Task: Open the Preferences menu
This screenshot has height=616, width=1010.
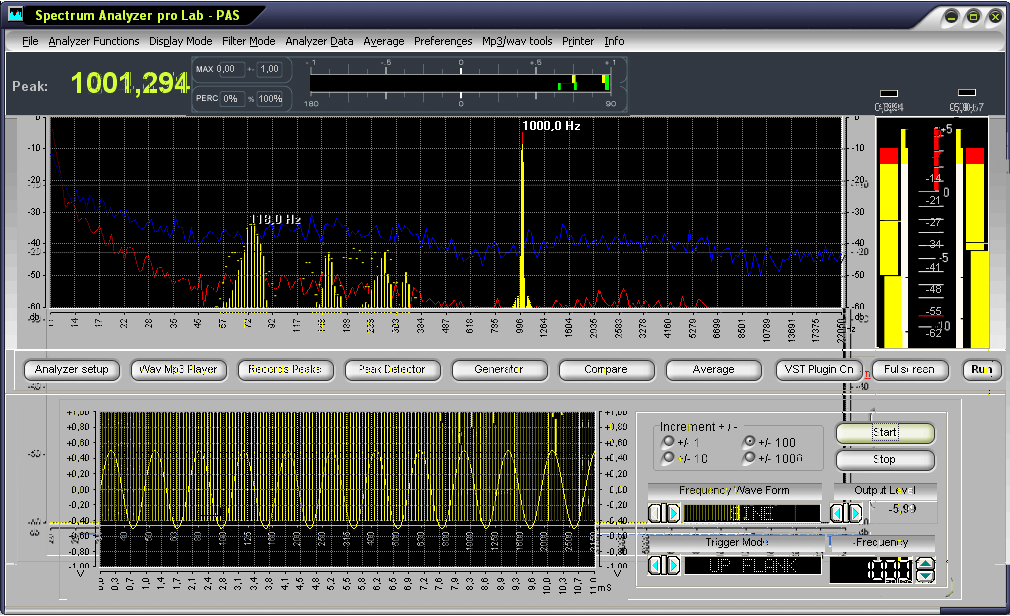Action: tap(443, 41)
